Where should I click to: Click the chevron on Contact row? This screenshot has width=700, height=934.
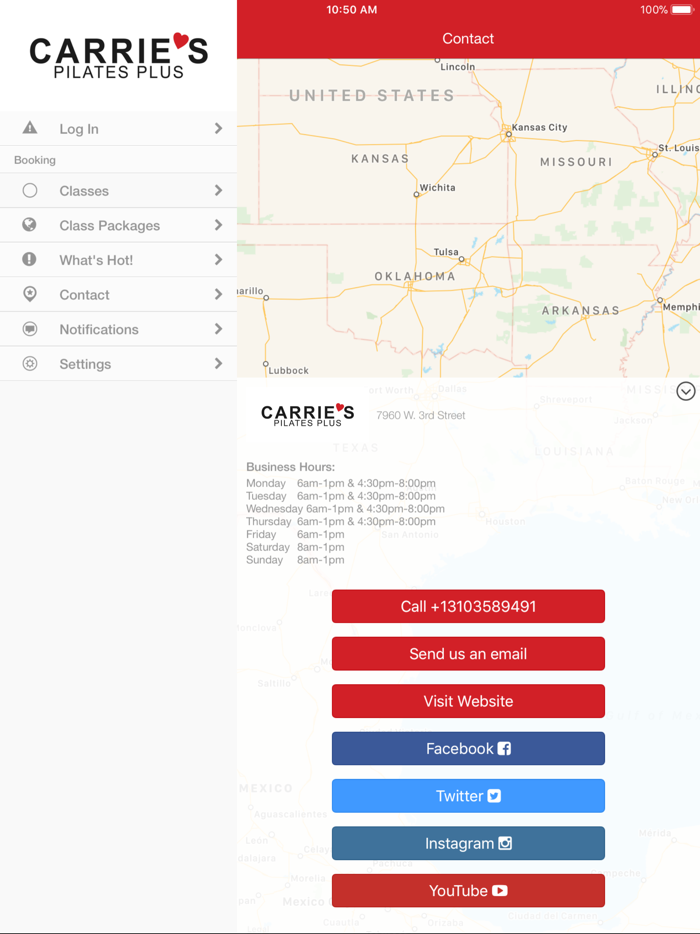tap(219, 294)
